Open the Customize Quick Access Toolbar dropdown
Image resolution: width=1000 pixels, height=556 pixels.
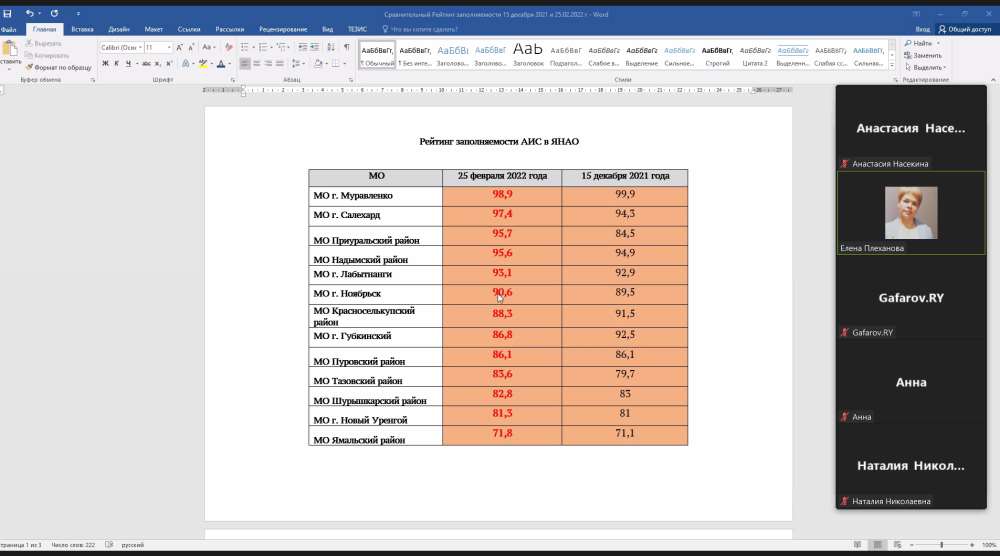[78, 13]
